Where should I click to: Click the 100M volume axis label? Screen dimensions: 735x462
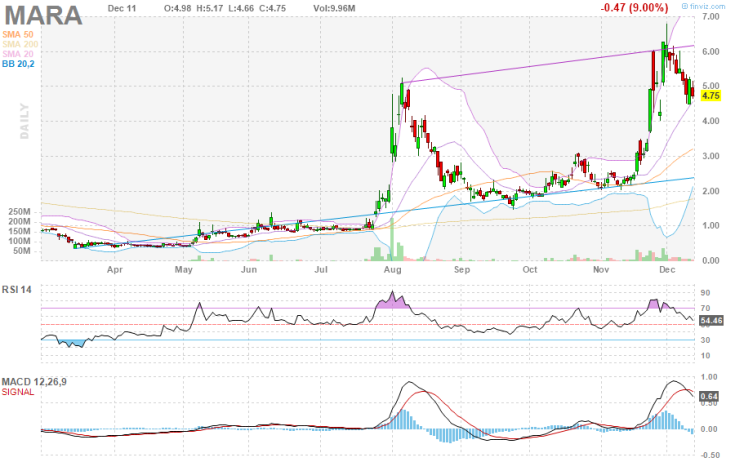pyautogui.click(x=19, y=241)
